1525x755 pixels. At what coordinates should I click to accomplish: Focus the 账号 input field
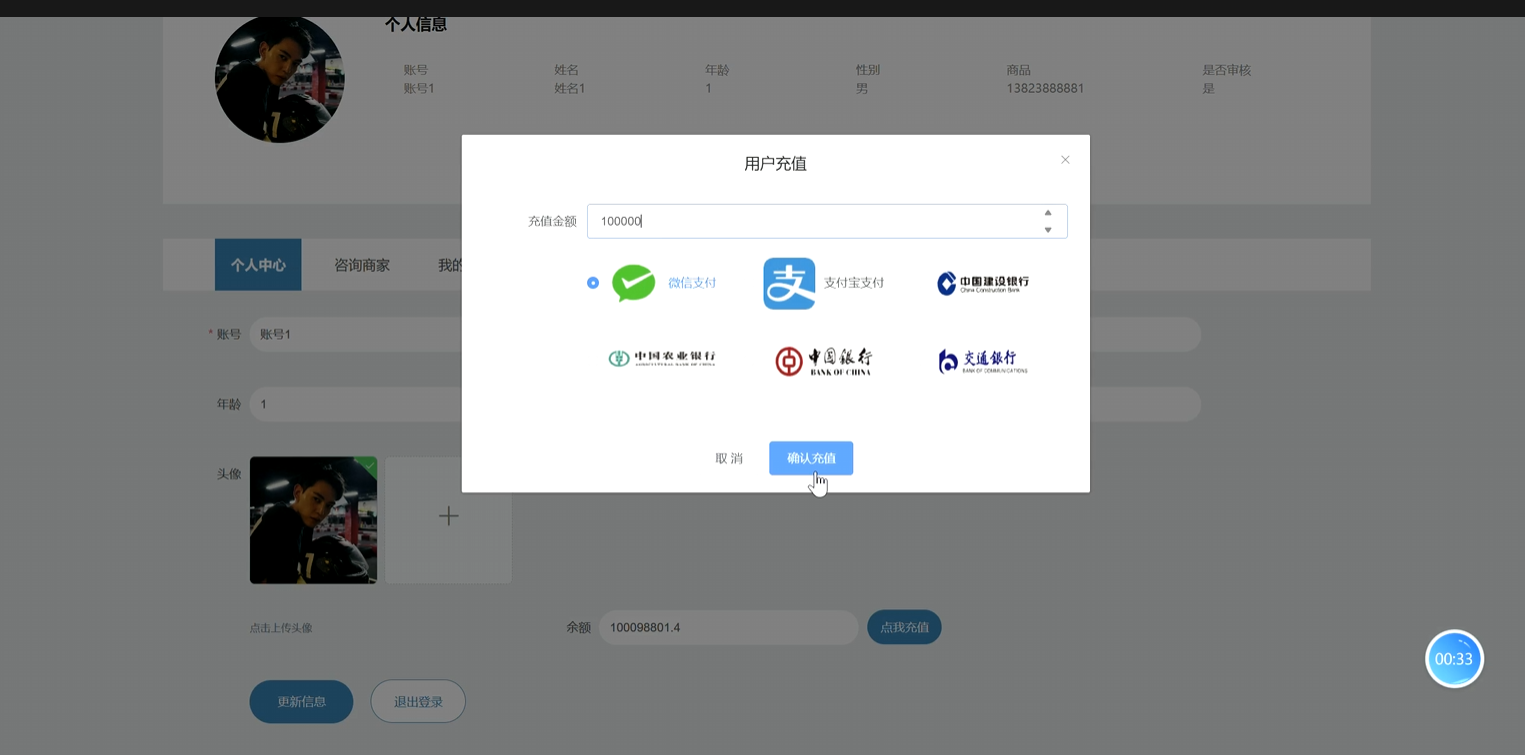coord(355,334)
